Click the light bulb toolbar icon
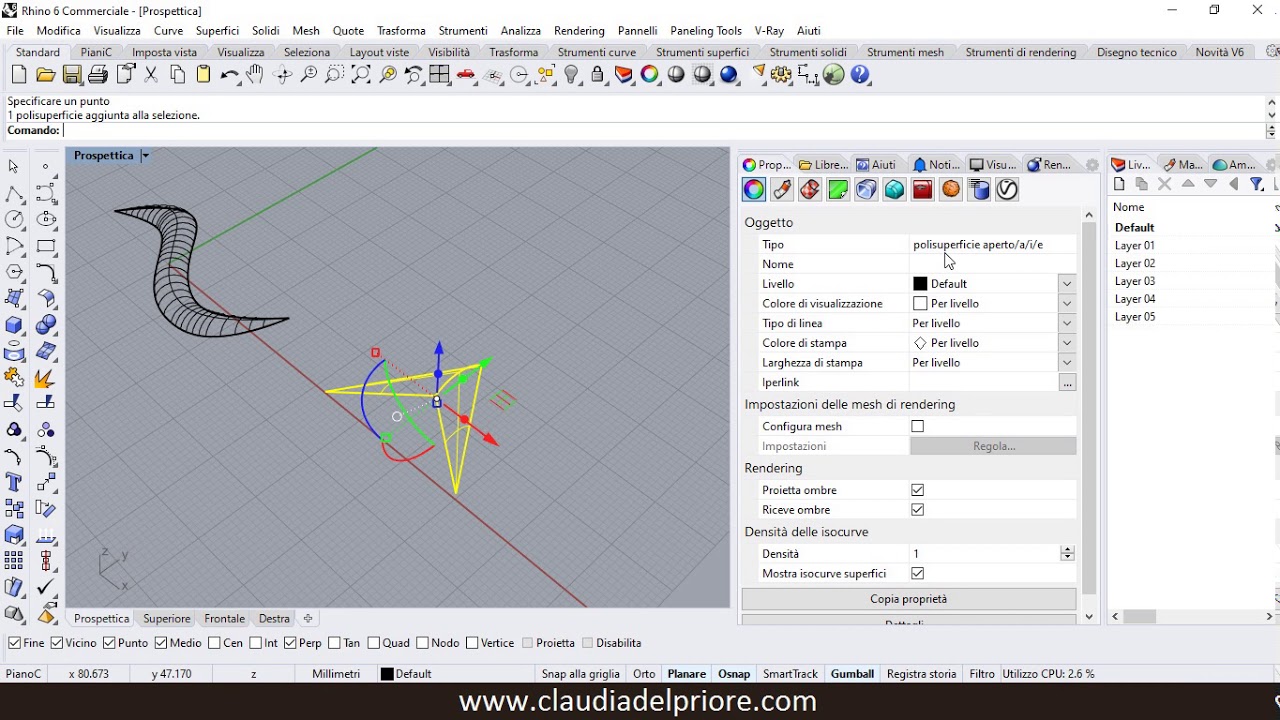The height and width of the screenshot is (720, 1280). pos(572,75)
